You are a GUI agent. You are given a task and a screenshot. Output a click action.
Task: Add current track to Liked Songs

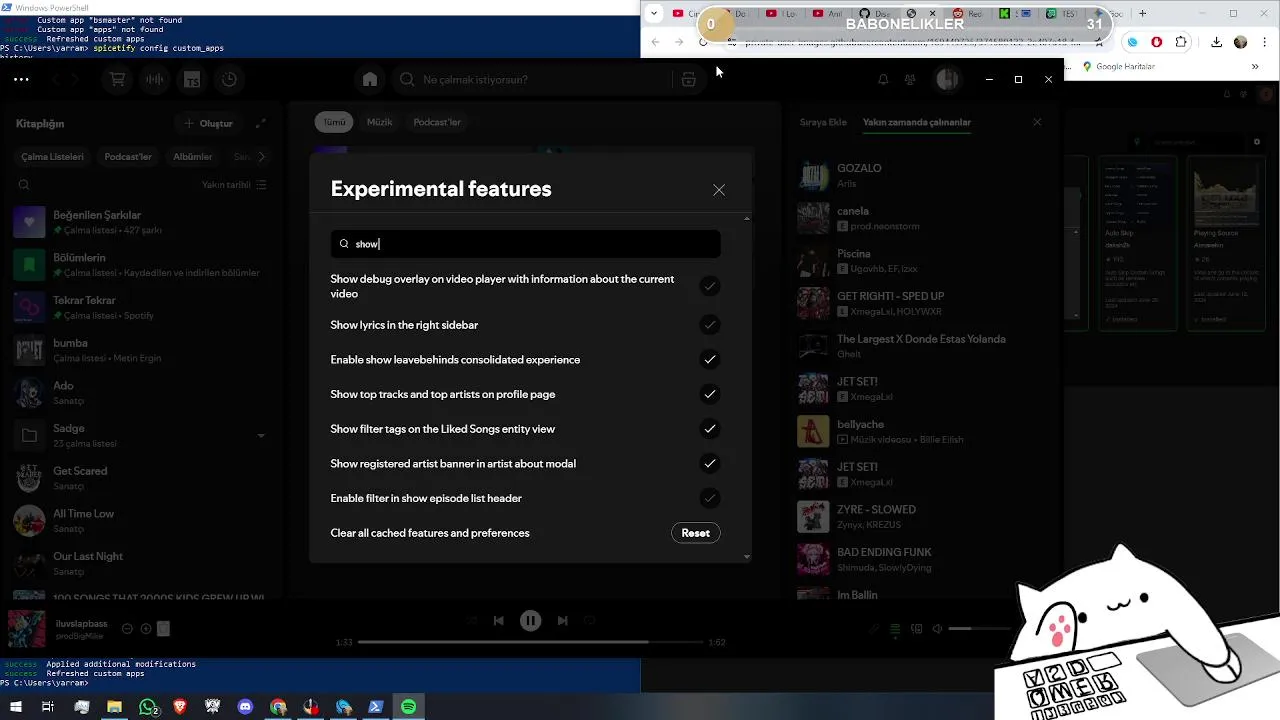pyautogui.click(x=145, y=629)
